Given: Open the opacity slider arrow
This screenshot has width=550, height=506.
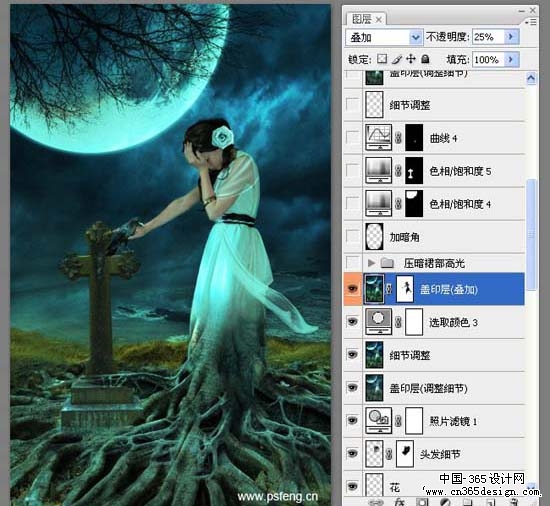Looking at the screenshot, I should tap(511, 36).
